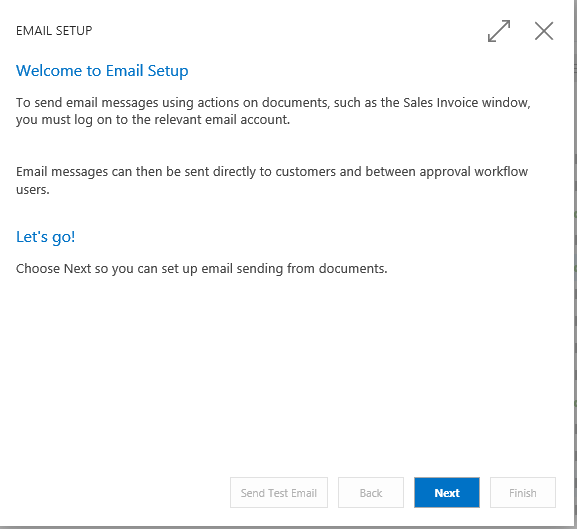
Task: Click the Let's go! heading
Action: point(46,237)
